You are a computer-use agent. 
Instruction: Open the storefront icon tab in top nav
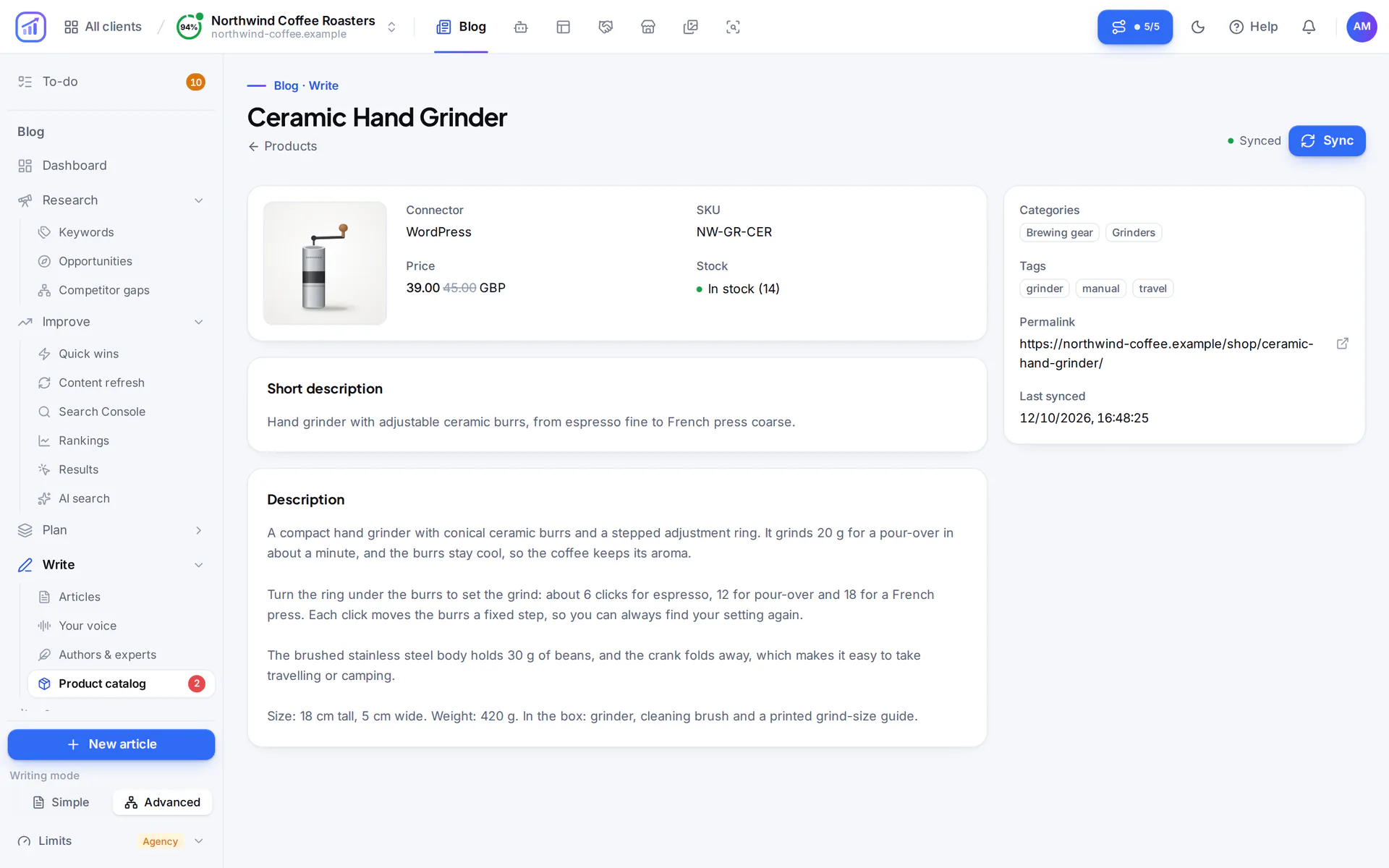point(648,27)
